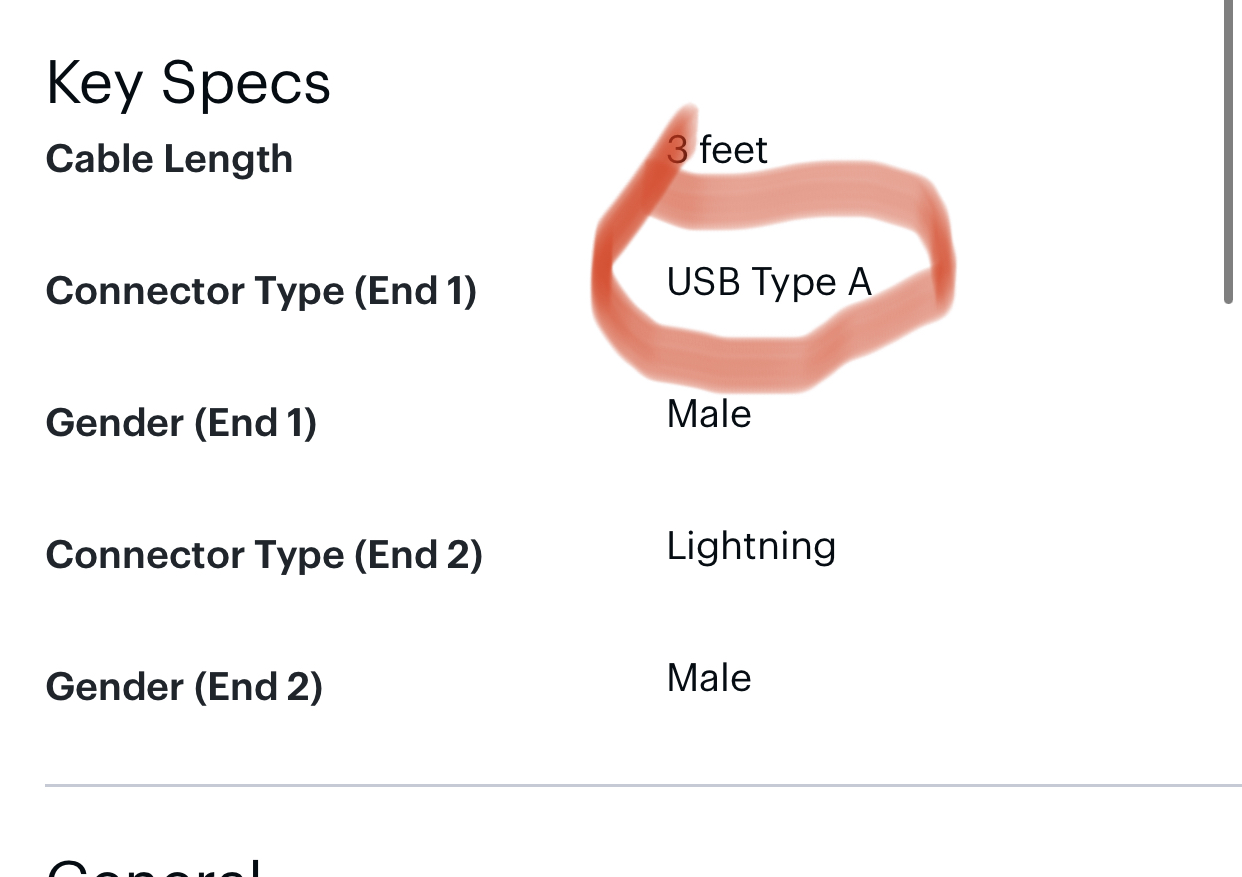
Task: Click the Gender (End 1) label
Action: click(x=181, y=423)
